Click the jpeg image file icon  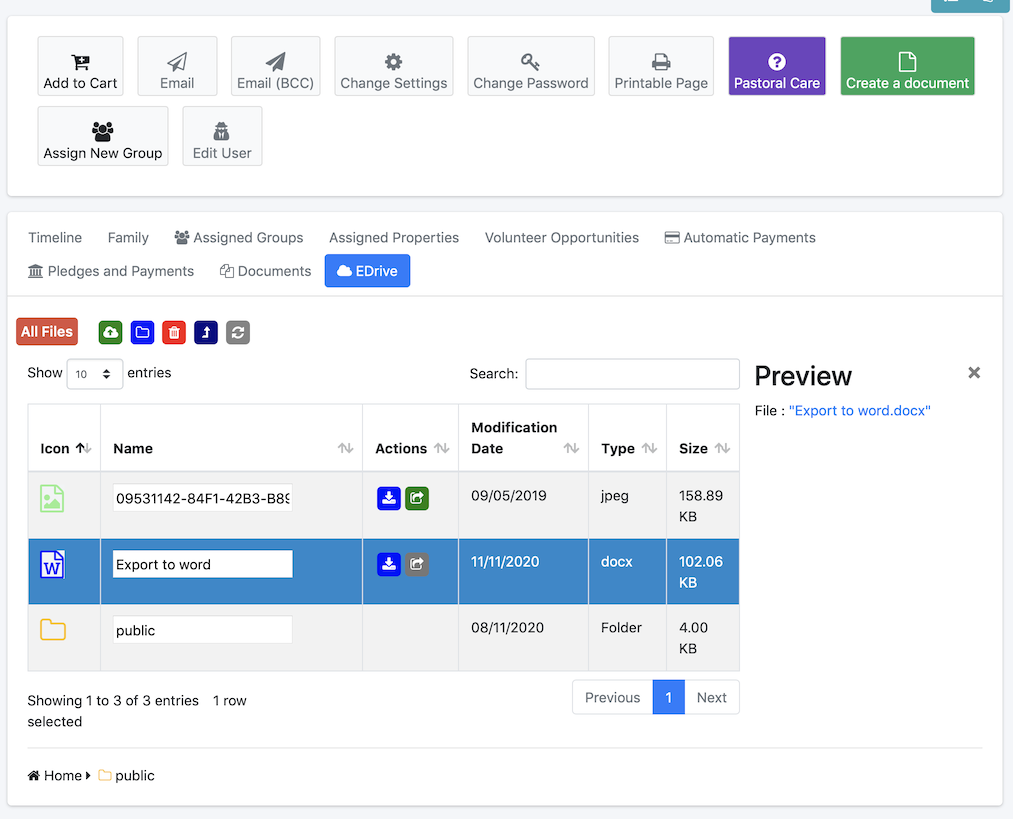pyautogui.click(x=52, y=499)
